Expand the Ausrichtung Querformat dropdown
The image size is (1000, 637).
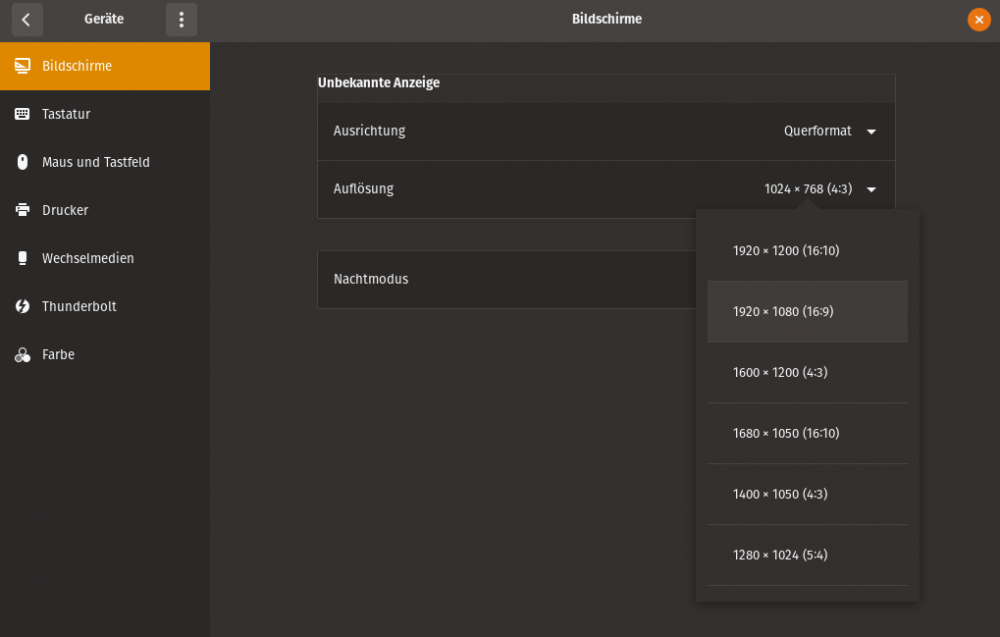tap(830, 131)
